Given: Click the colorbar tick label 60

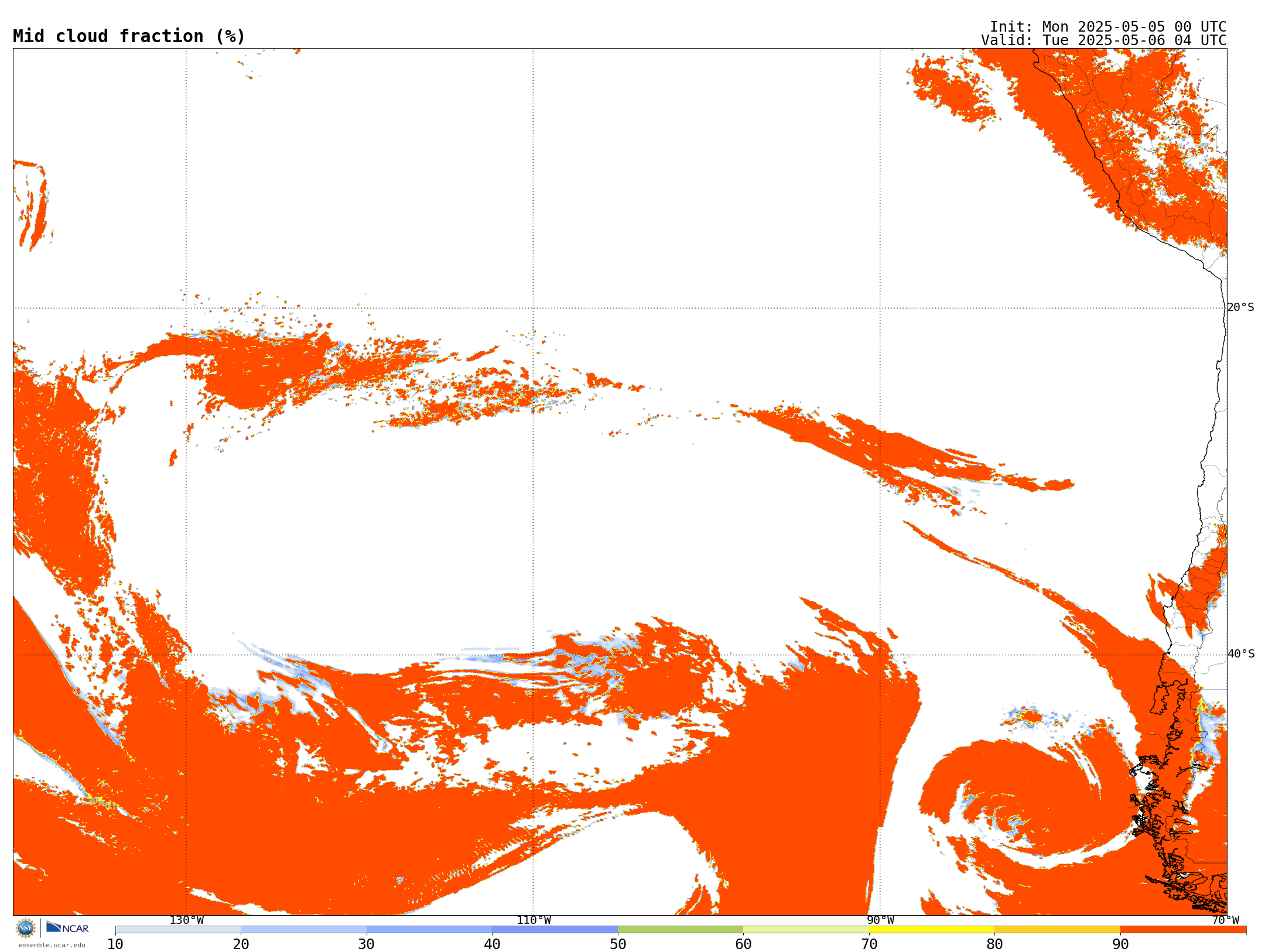Looking at the screenshot, I should (743, 944).
